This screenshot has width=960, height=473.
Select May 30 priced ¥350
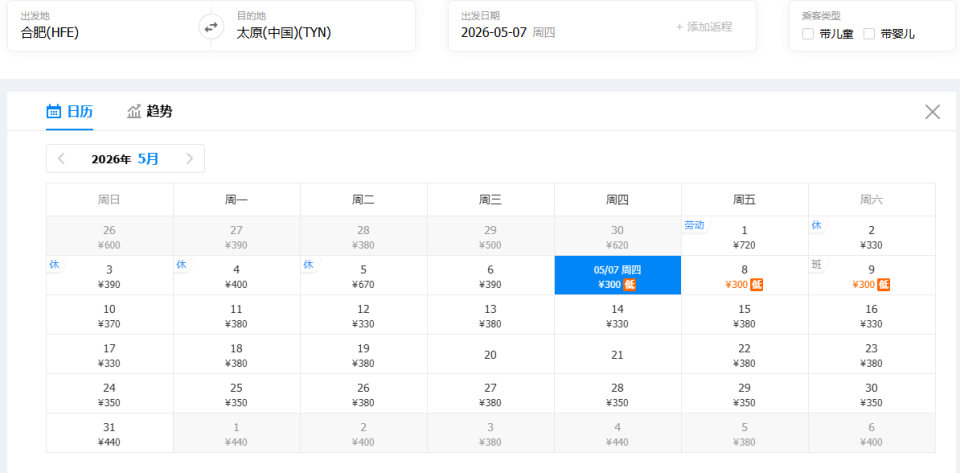coord(872,394)
